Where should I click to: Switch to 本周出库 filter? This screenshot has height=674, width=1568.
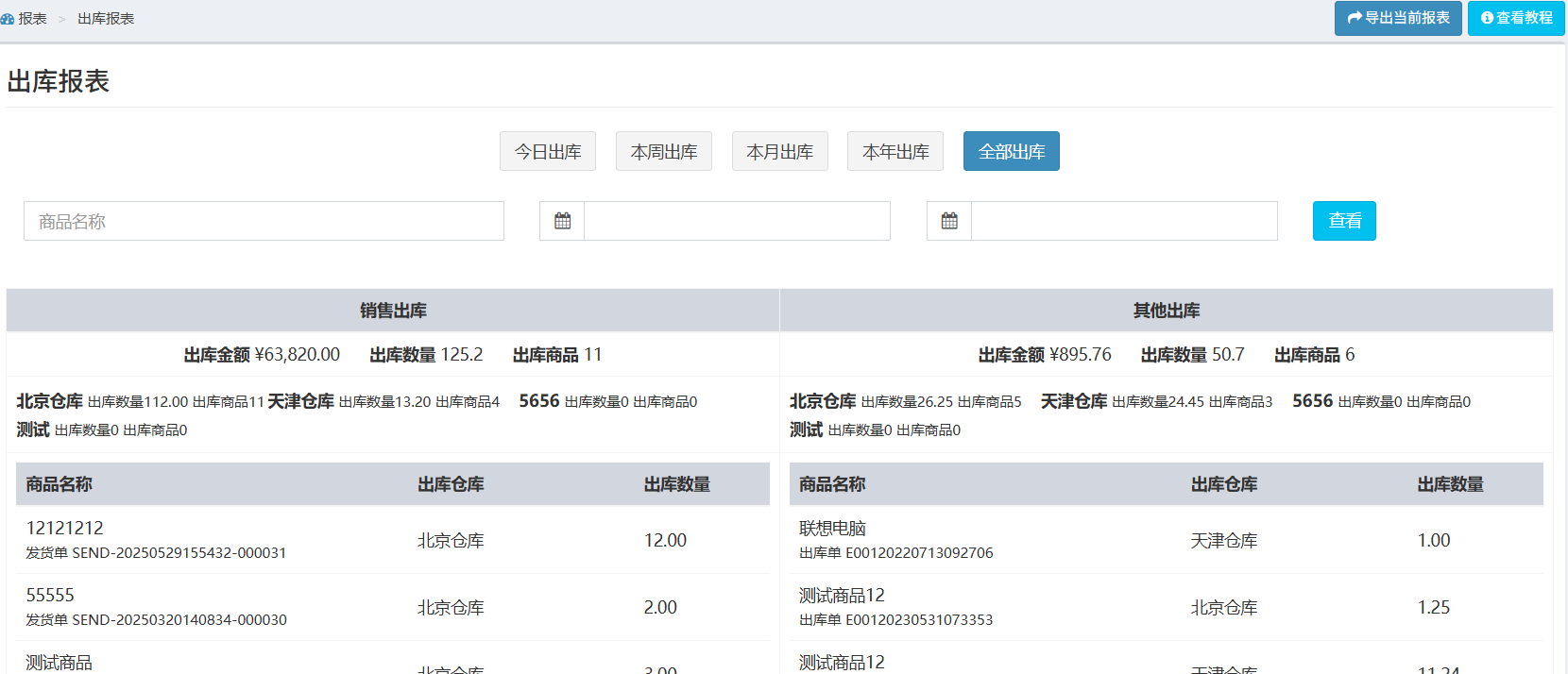pos(664,151)
